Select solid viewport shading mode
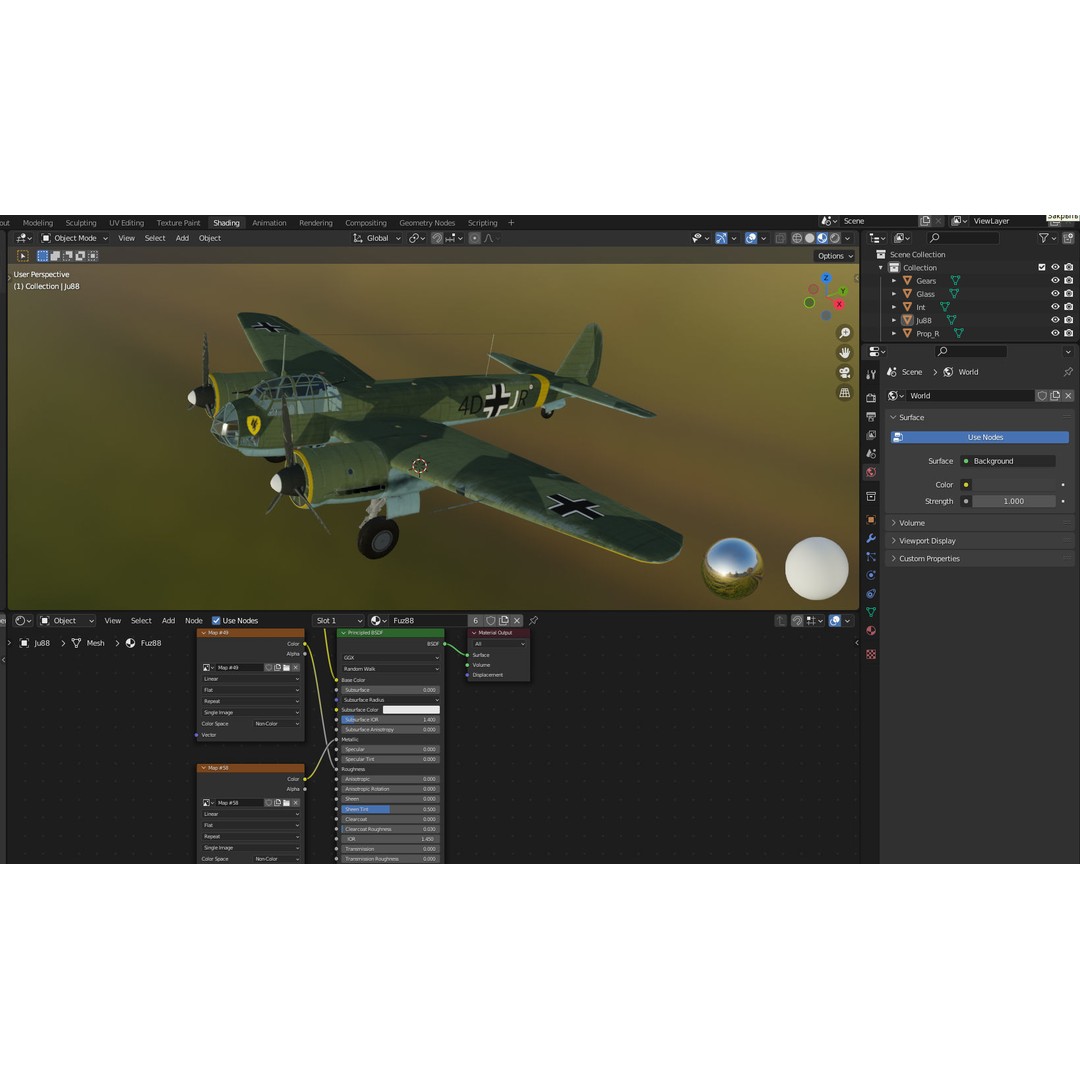This screenshot has height=1080, width=1080. (x=809, y=238)
